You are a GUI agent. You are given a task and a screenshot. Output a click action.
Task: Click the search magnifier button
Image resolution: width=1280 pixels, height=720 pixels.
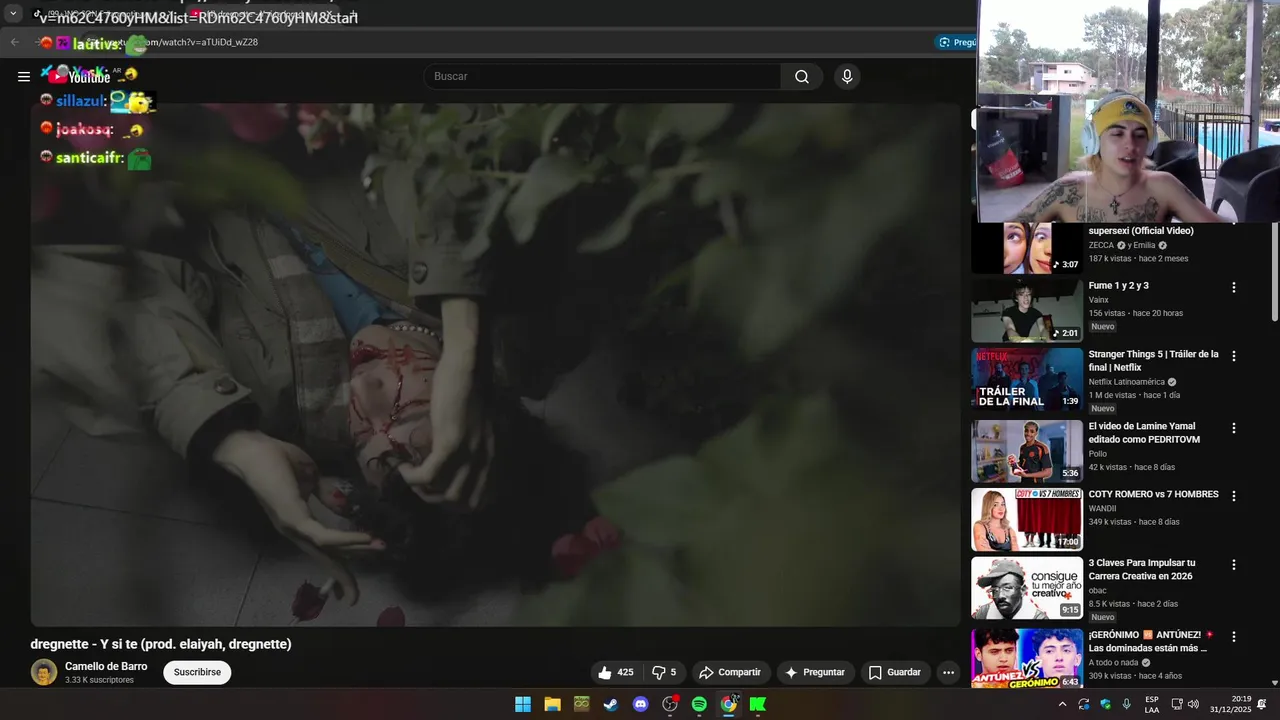[802, 77]
